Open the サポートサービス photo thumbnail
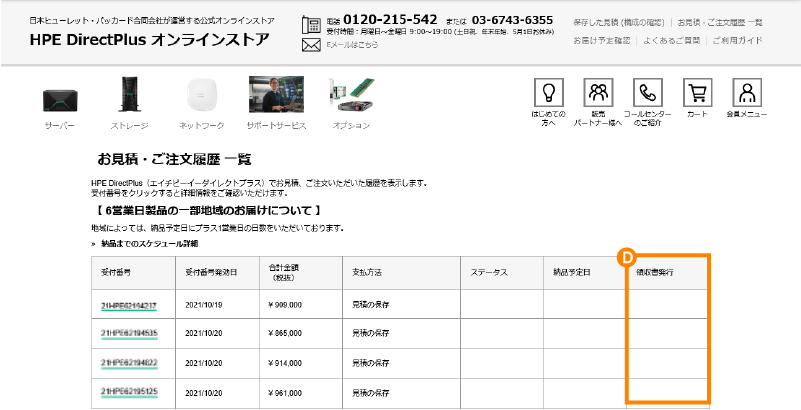Screen dimensions: 801x410 276,94
